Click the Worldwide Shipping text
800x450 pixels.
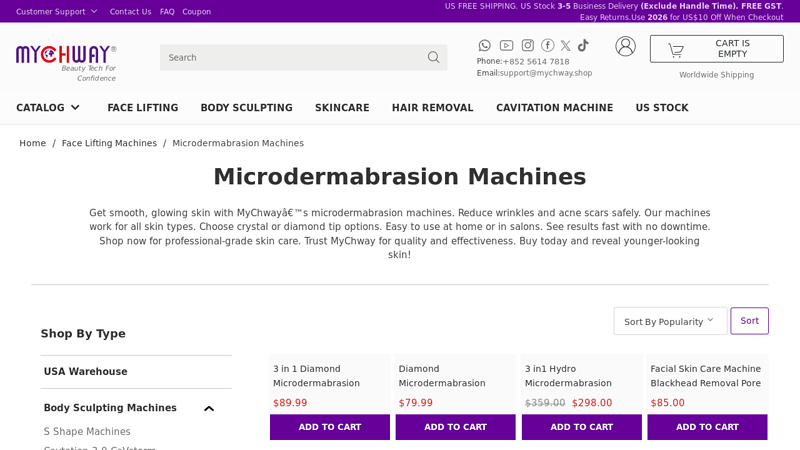point(716,74)
